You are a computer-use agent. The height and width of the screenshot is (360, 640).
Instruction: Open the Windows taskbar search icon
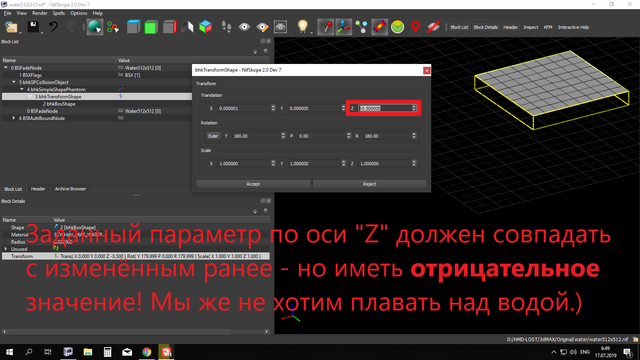(29, 352)
